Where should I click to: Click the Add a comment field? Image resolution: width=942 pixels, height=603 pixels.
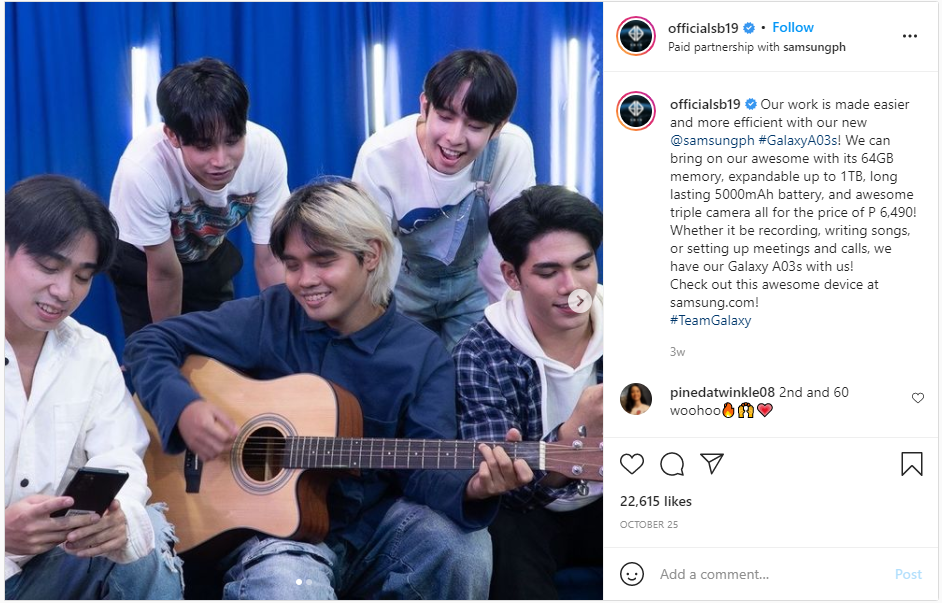click(769, 574)
